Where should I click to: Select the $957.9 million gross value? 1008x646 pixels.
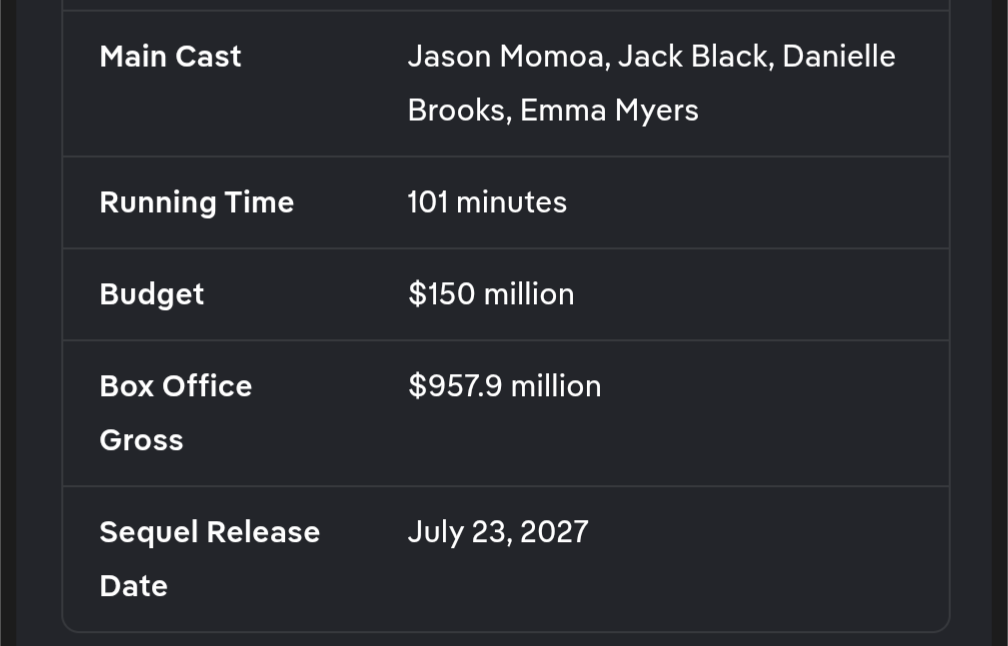pos(504,386)
